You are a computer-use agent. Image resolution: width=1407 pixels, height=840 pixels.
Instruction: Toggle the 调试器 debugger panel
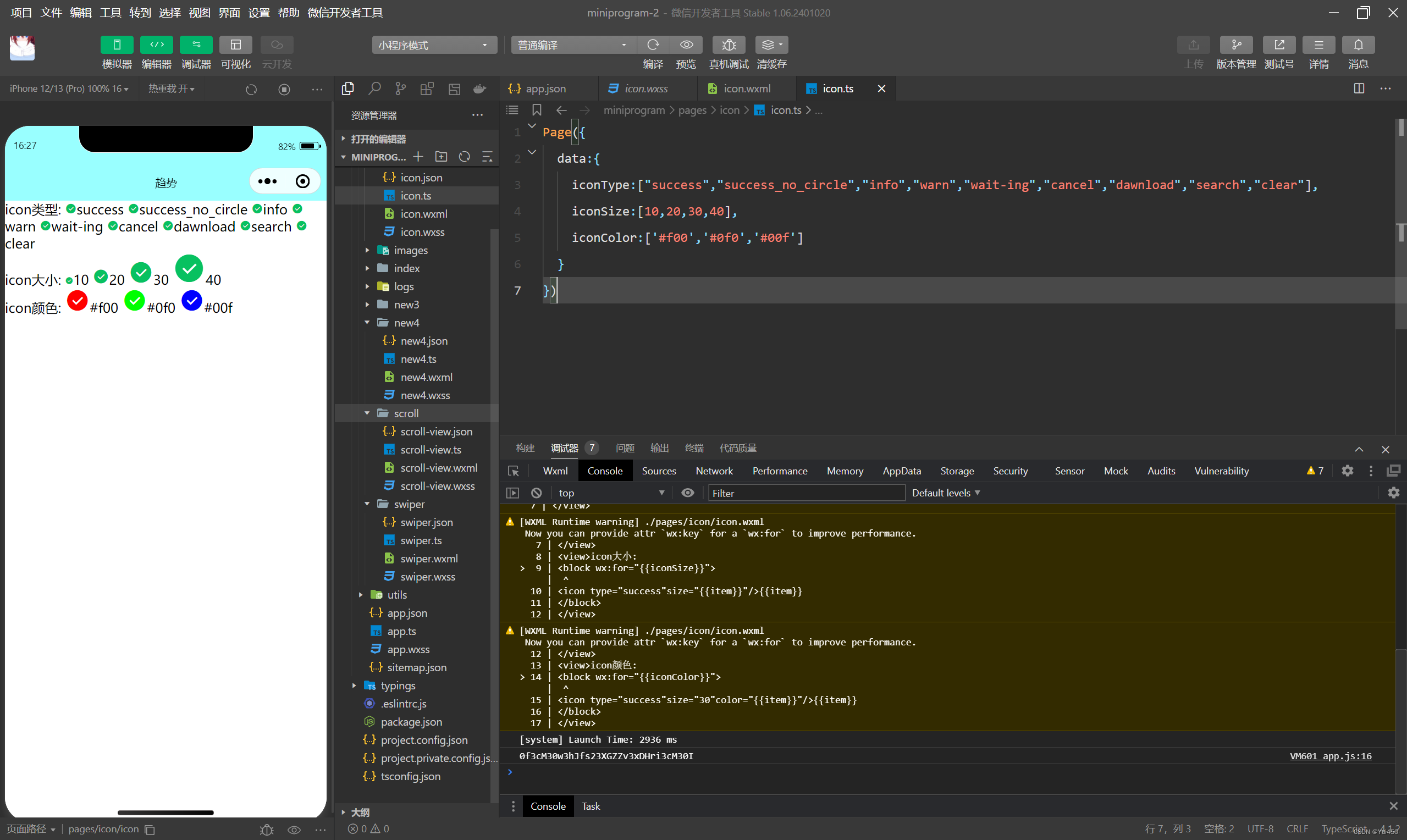click(196, 45)
